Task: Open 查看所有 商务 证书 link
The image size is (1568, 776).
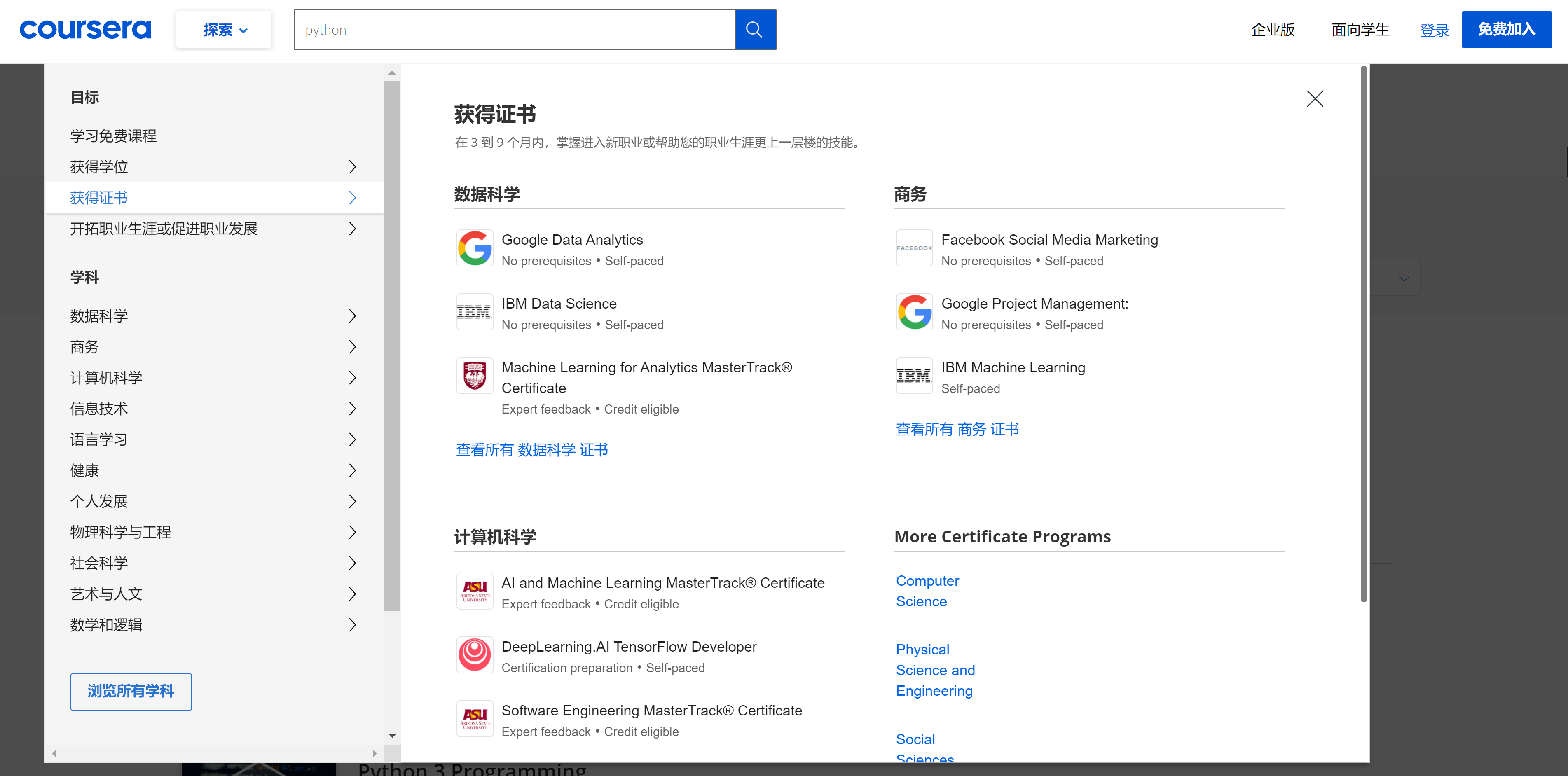Action: tap(957, 430)
